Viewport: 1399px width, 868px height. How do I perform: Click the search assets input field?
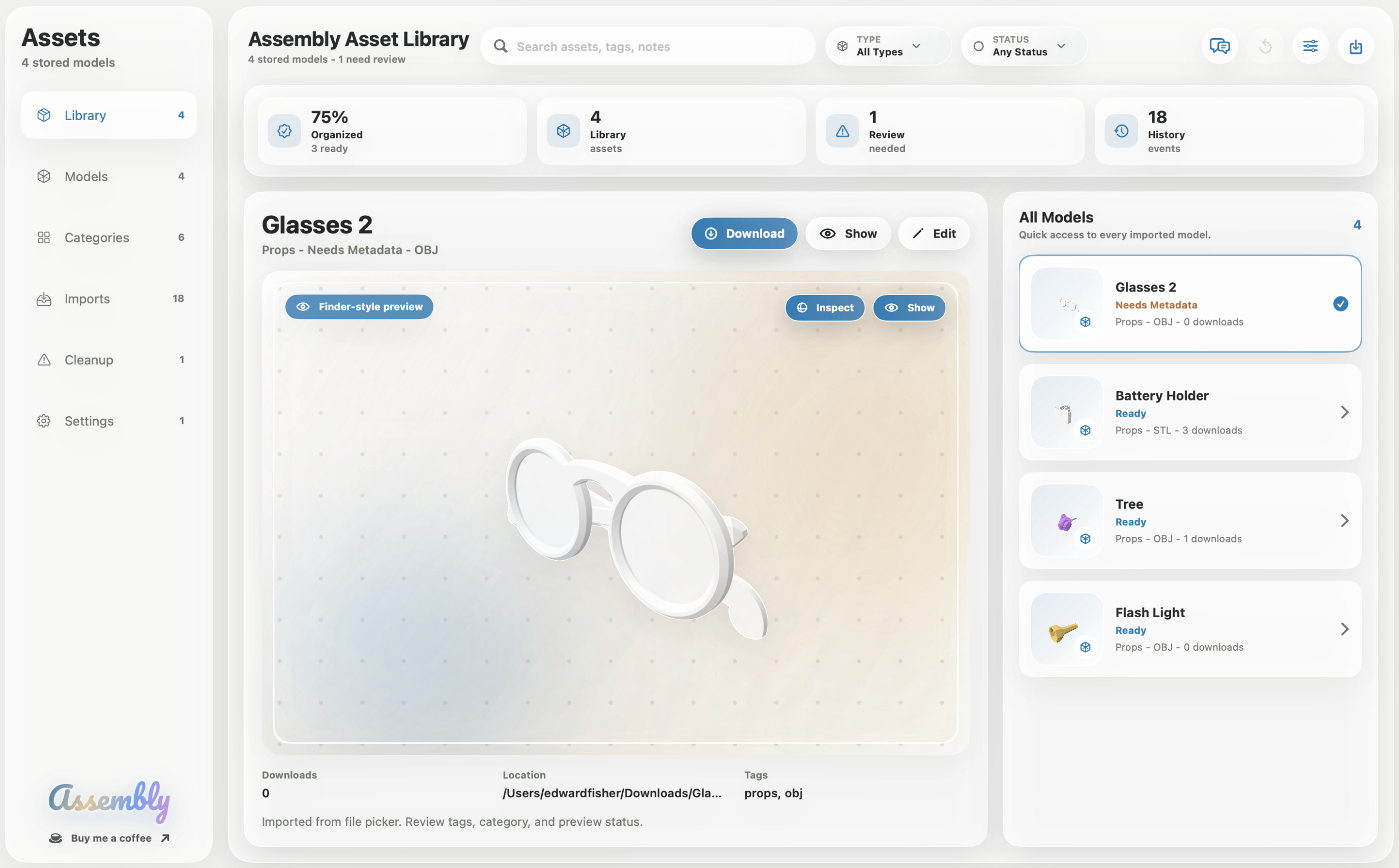tap(647, 46)
